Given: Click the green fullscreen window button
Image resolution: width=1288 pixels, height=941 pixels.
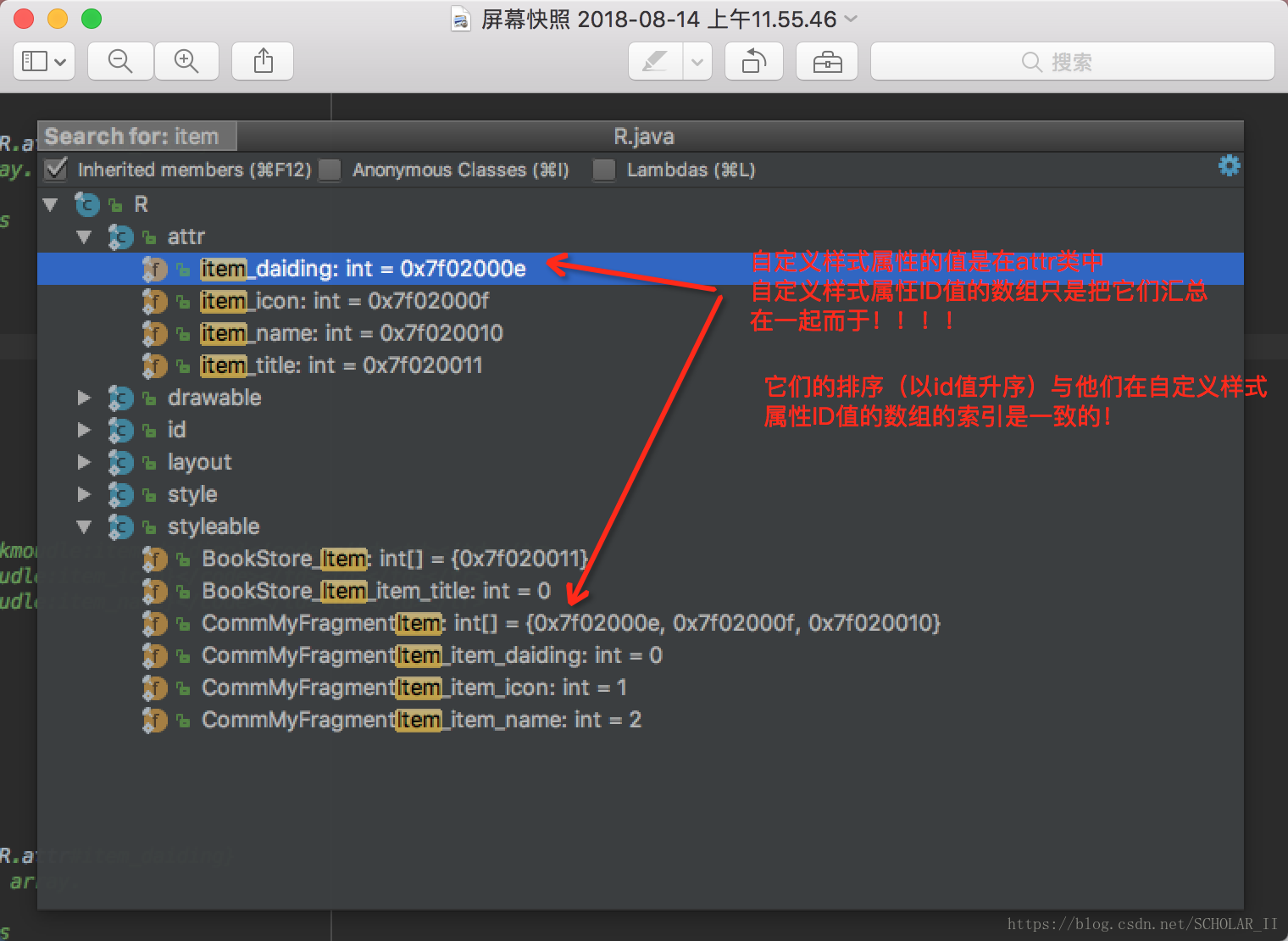Looking at the screenshot, I should (92, 19).
